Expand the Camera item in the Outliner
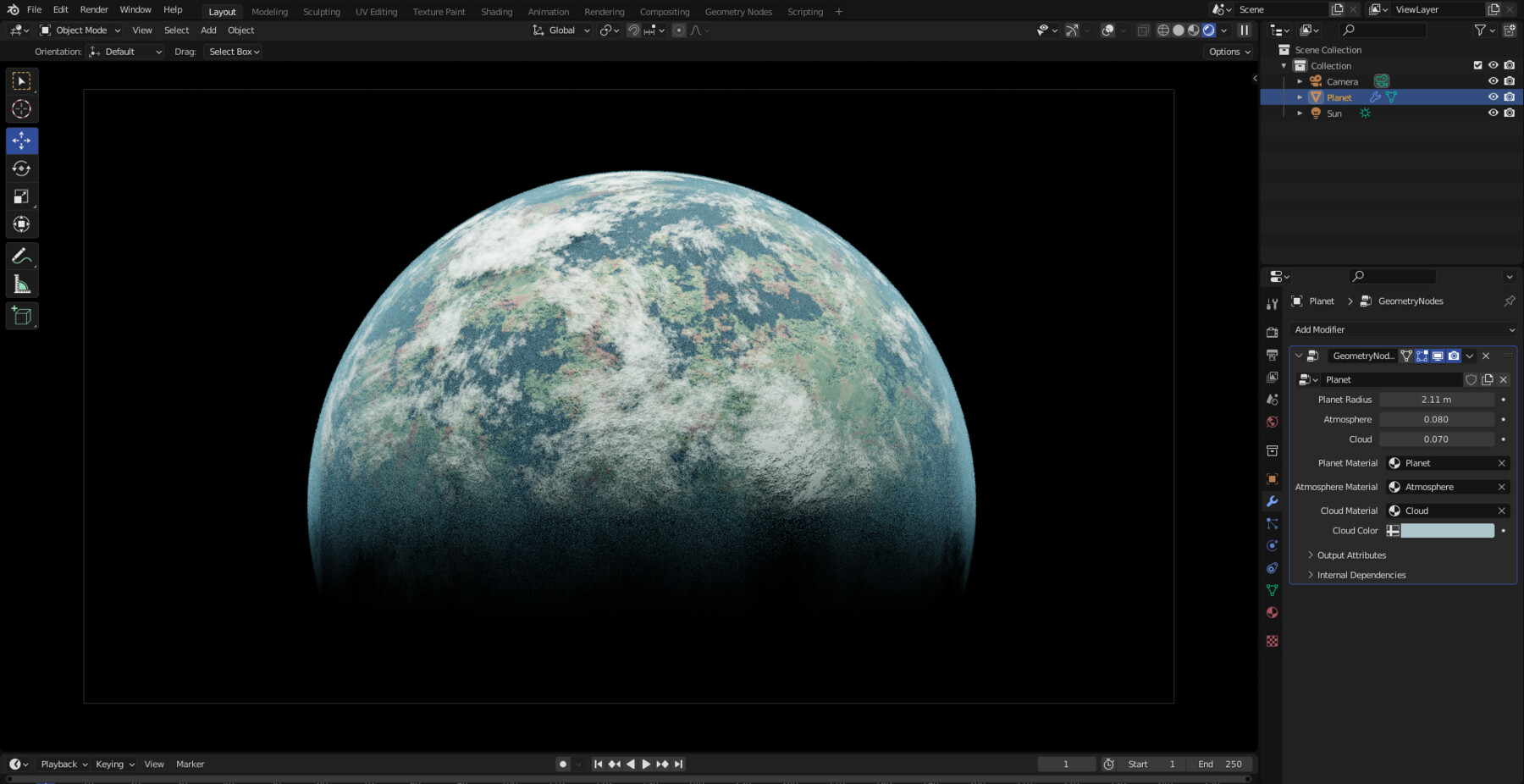 tap(1300, 81)
